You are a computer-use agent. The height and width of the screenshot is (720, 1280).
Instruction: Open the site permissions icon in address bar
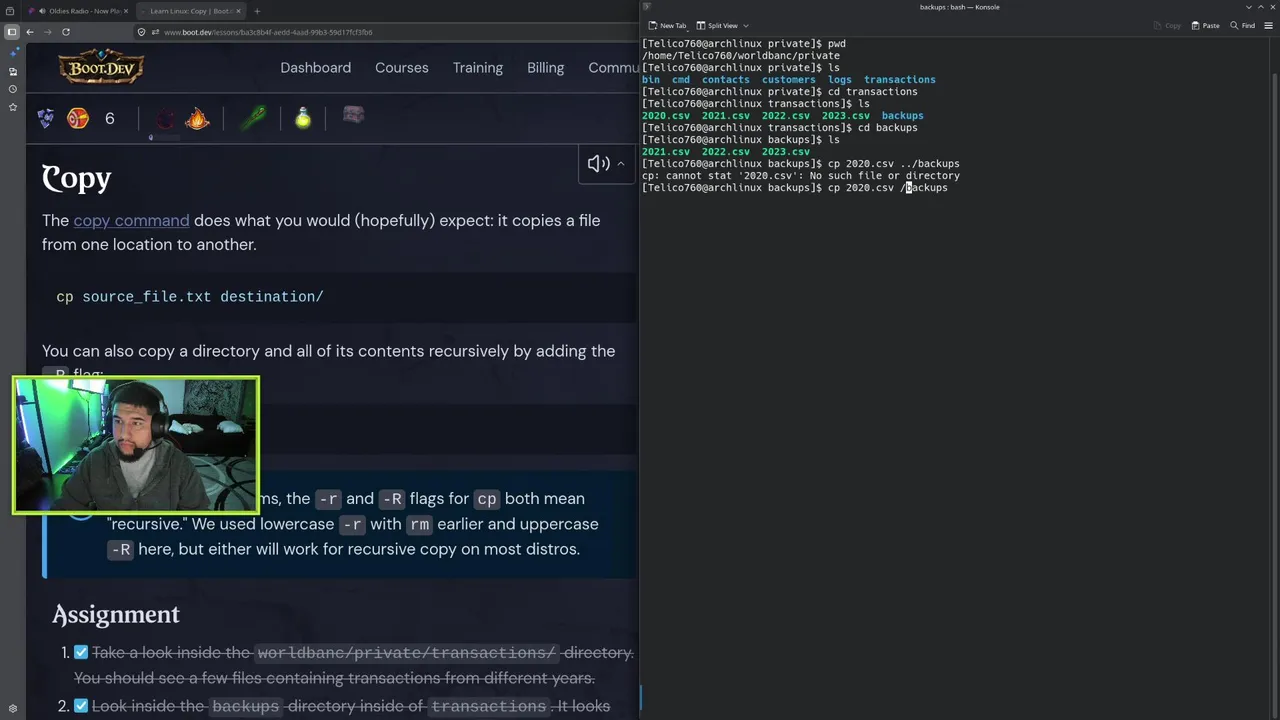pyautogui.click(x=155, y=32)
